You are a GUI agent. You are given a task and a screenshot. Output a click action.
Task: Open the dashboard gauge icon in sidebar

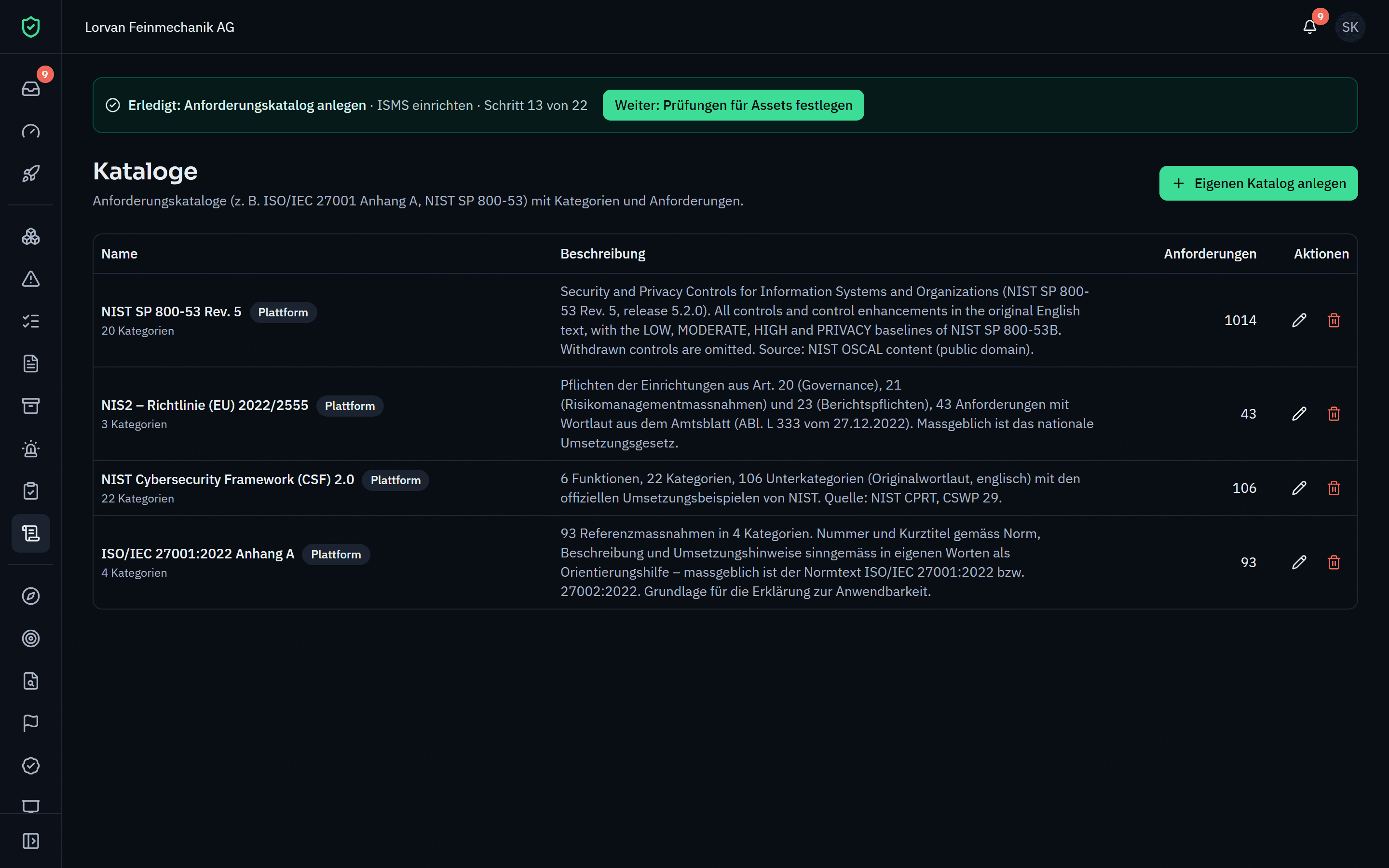click(30, 131)
